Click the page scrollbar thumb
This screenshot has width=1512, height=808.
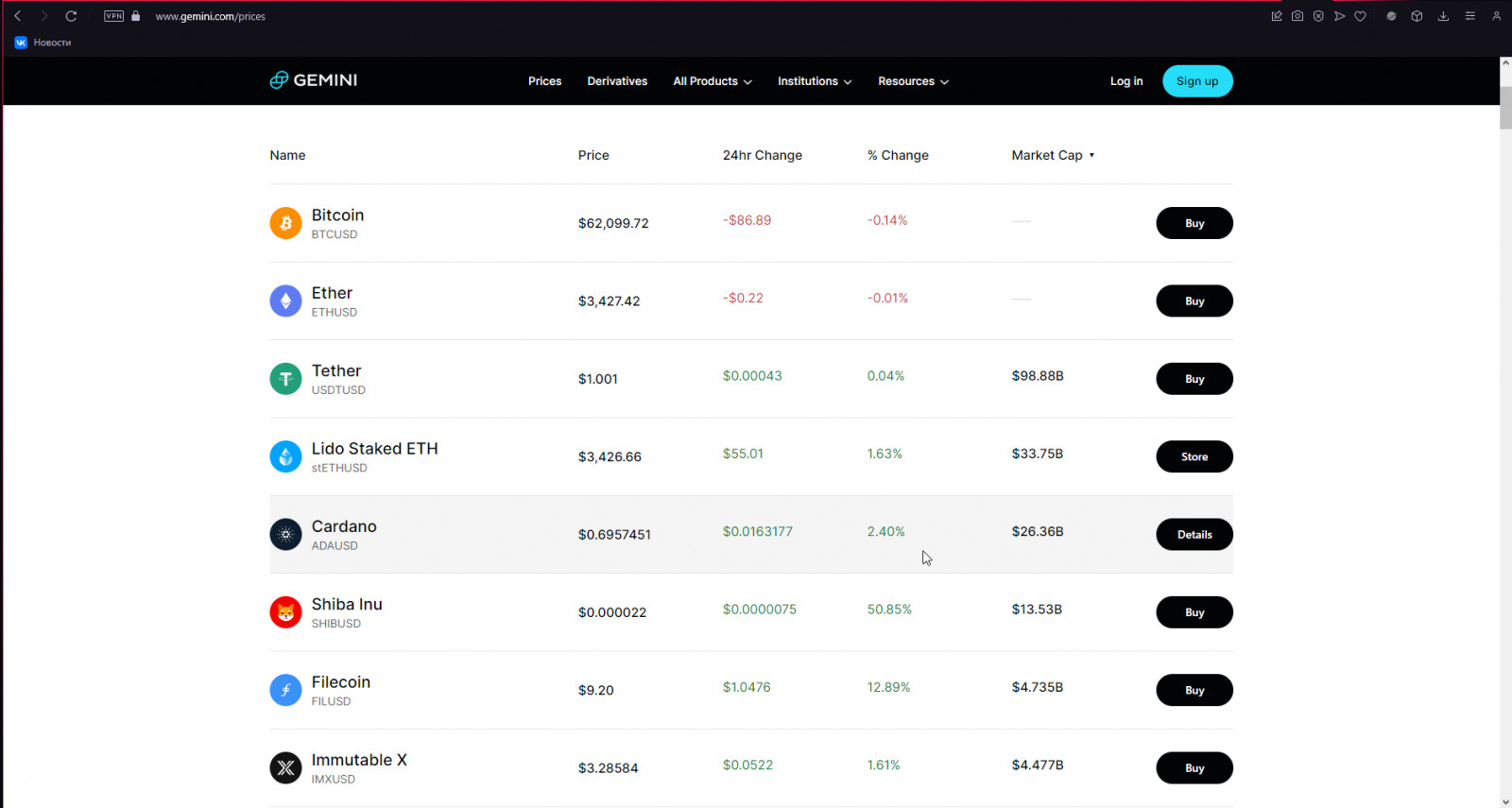(1505, 108)
